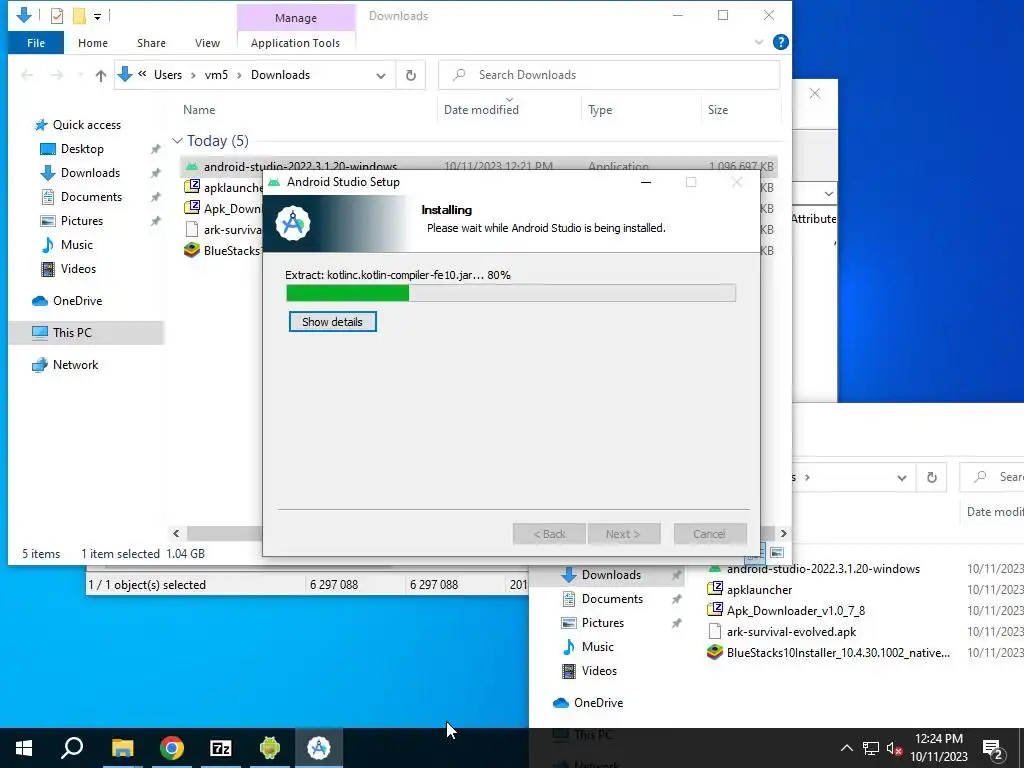Click the installer progress bar
The width and height of the screenshot is (1024, 768).
[x=511, y=293]
